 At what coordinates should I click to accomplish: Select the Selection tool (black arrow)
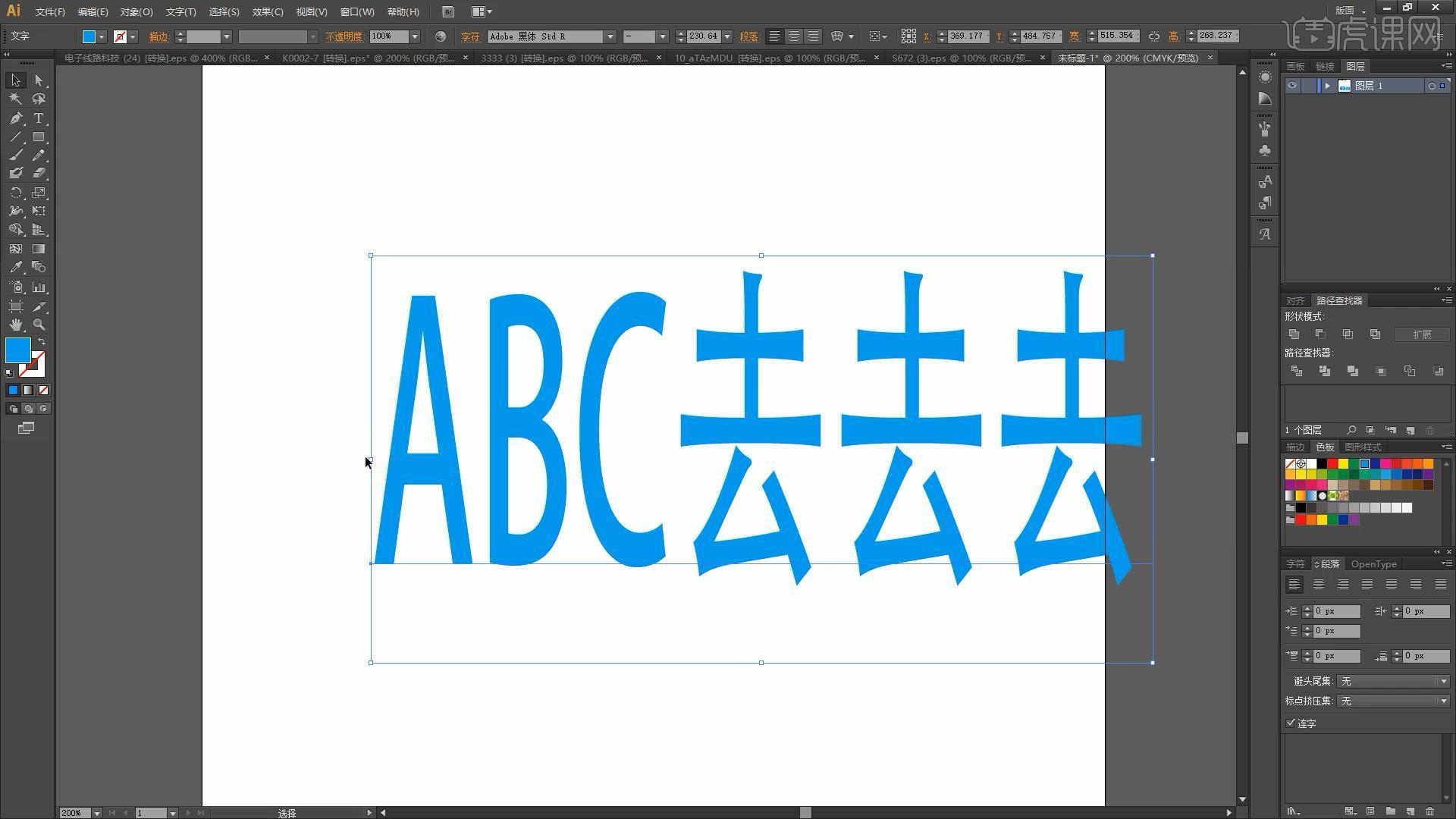[15, 80]
